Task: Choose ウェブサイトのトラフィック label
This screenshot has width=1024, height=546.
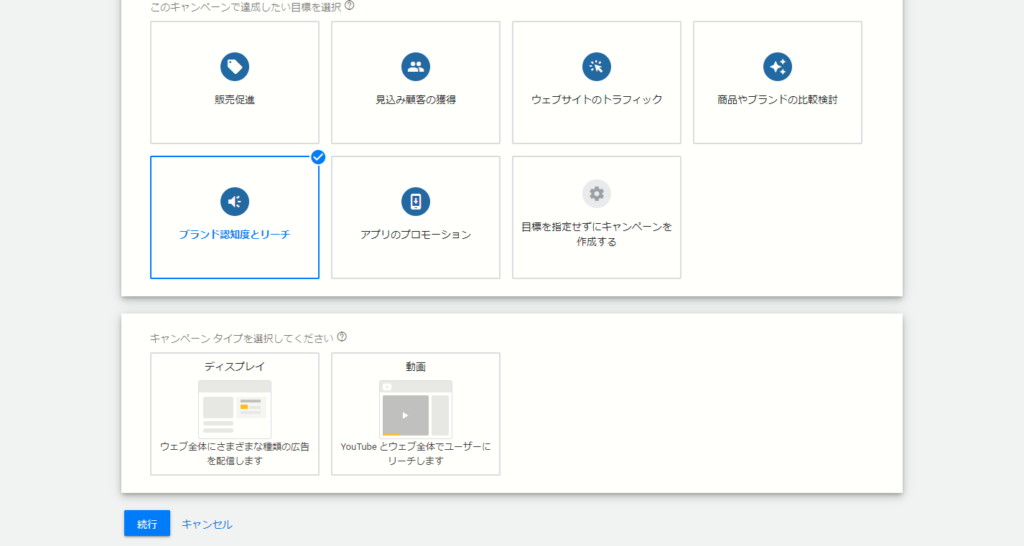Action: 596,100
